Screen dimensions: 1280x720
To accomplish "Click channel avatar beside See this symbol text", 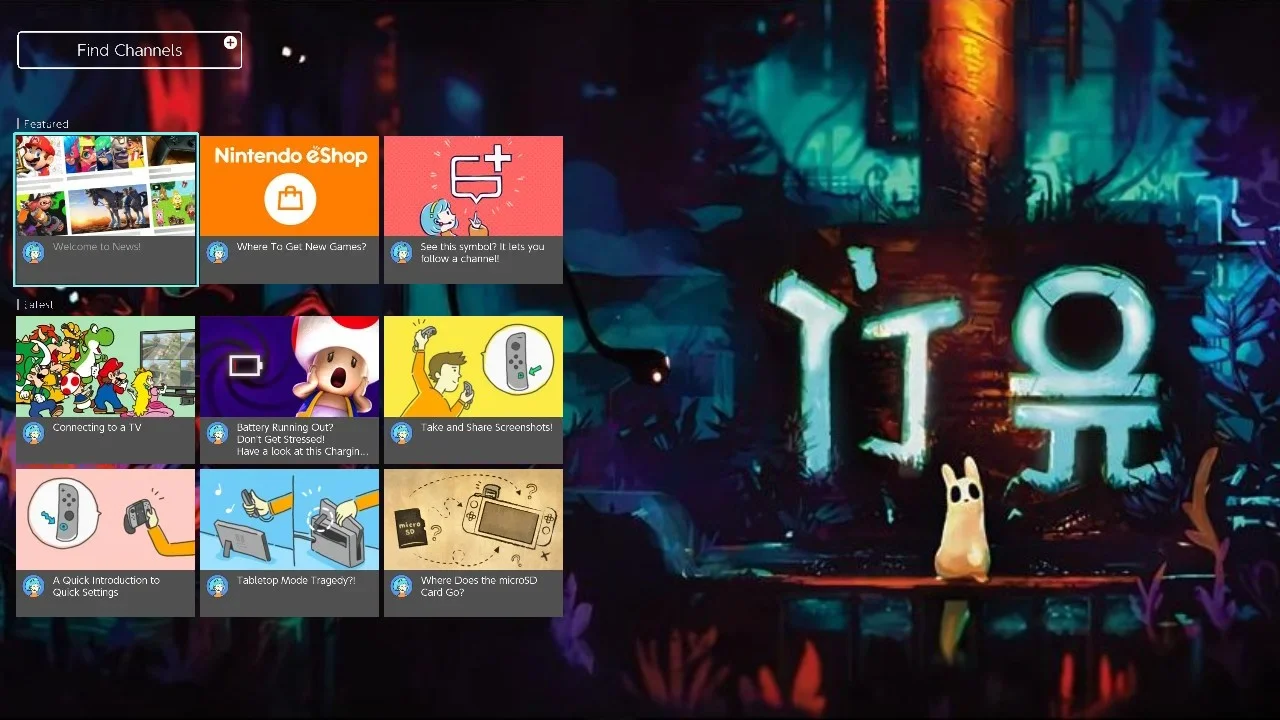I will click(402, 252).
